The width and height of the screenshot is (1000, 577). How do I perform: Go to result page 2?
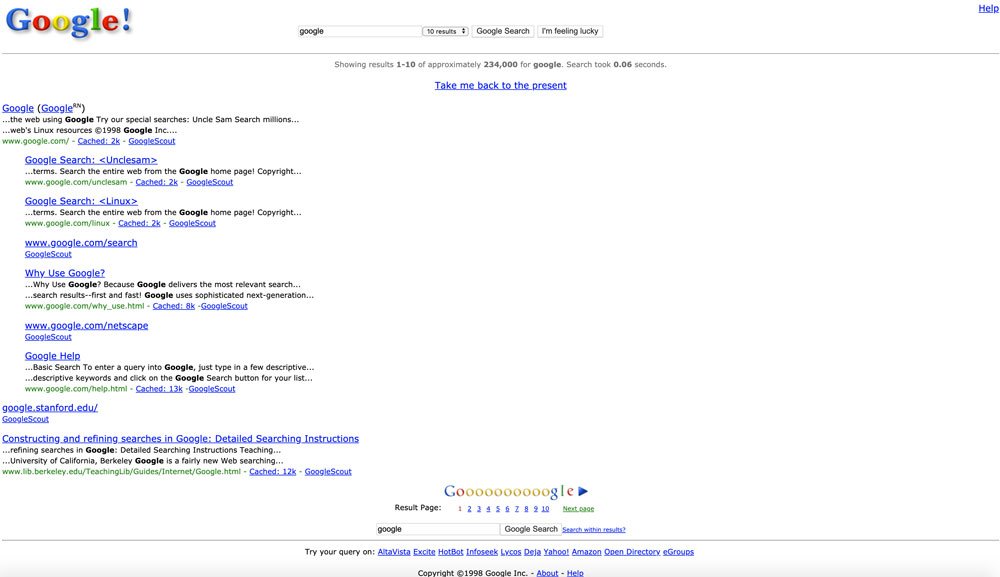click(469, 509)
